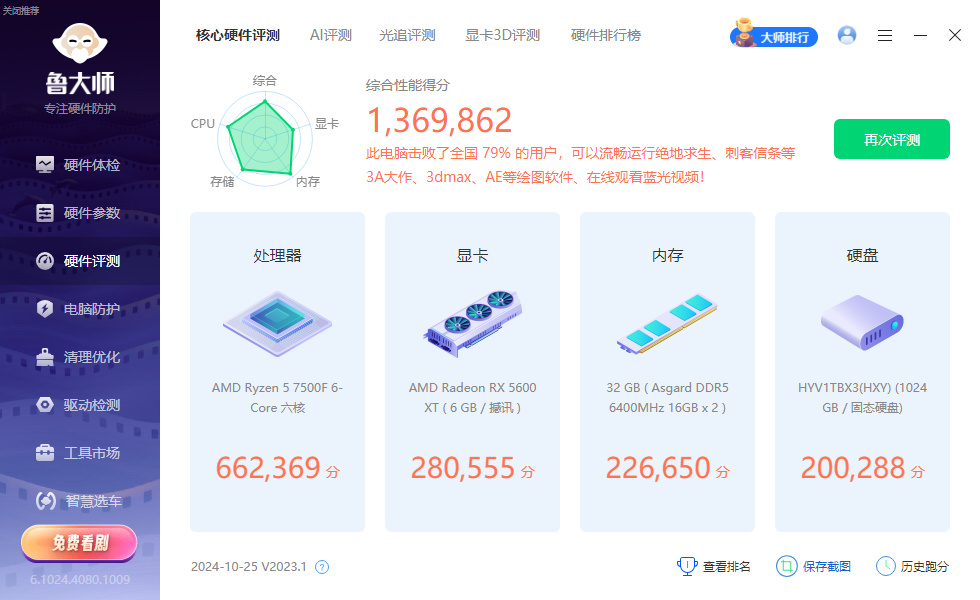This screenshot has width=980, height=600.
Task: Open the hamburger main menu
Action: point(885,35)
